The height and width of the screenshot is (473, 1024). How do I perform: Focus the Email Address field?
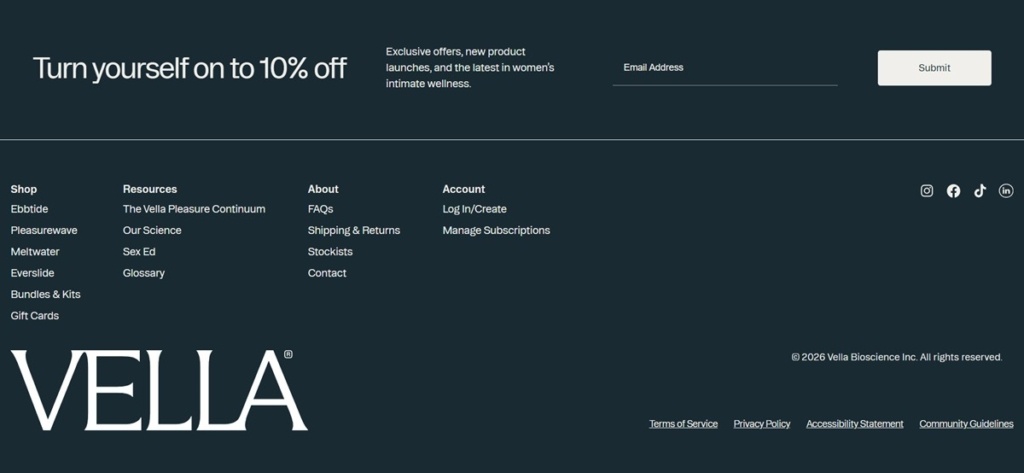(x=725, y=68)
